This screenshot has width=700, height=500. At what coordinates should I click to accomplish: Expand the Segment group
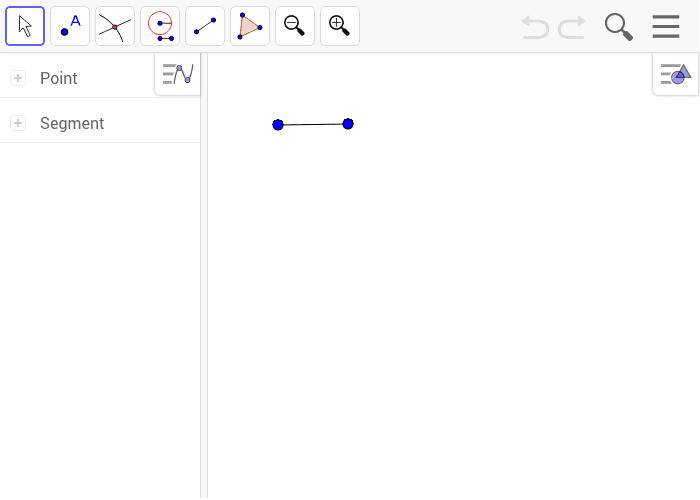[18, 123]
